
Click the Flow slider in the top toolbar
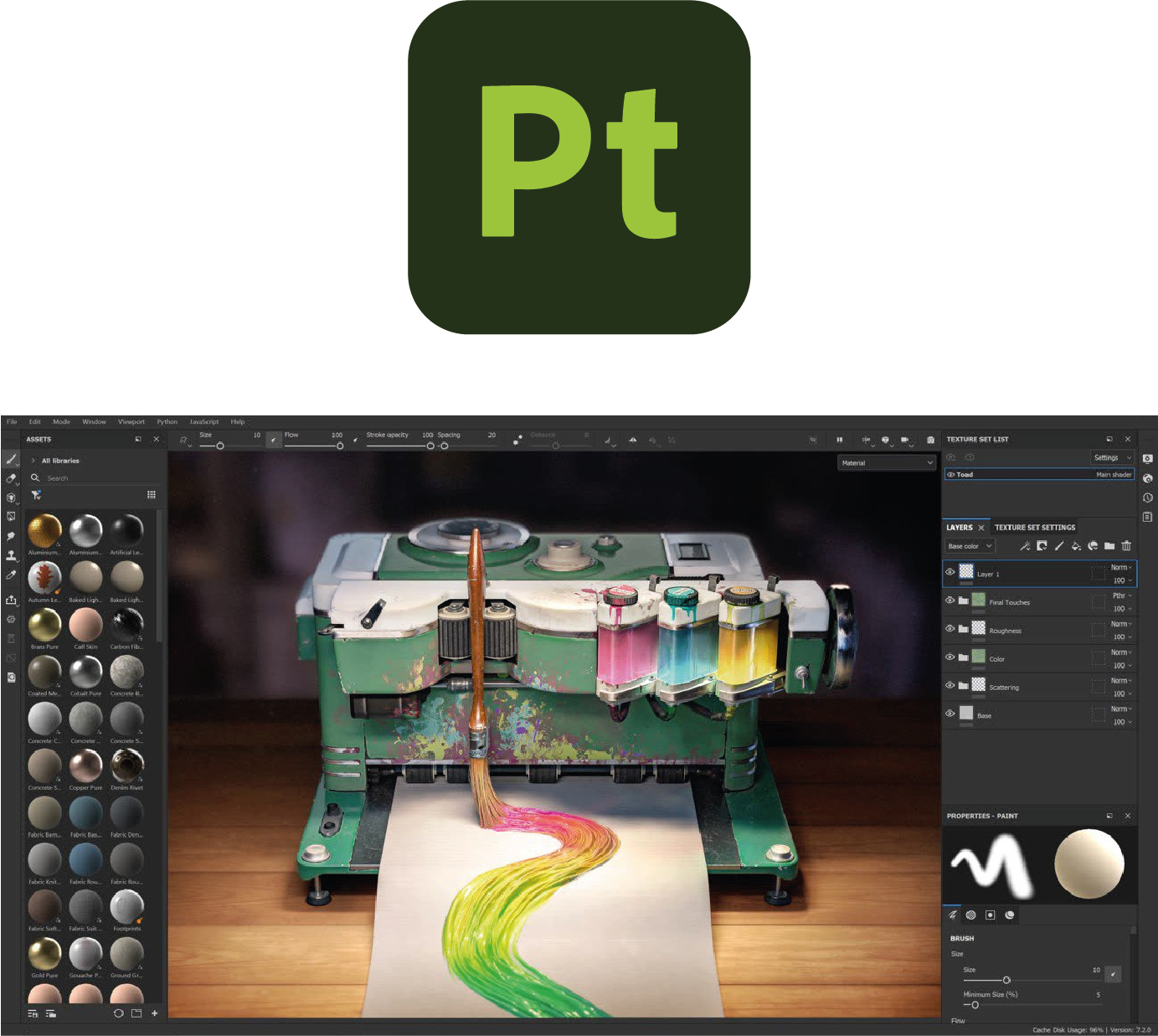pos(313,446)
